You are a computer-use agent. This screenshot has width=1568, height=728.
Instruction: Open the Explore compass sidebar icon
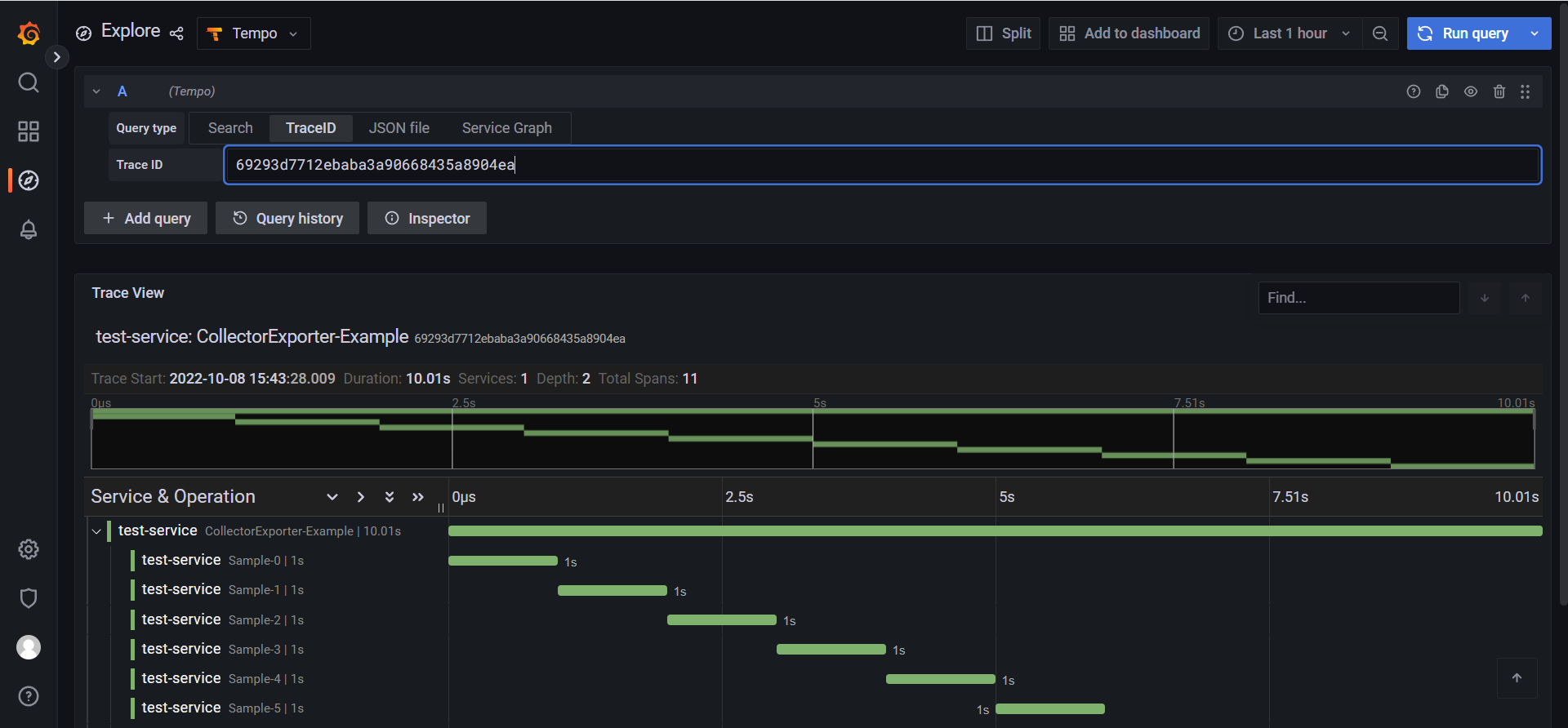point(29,180)
